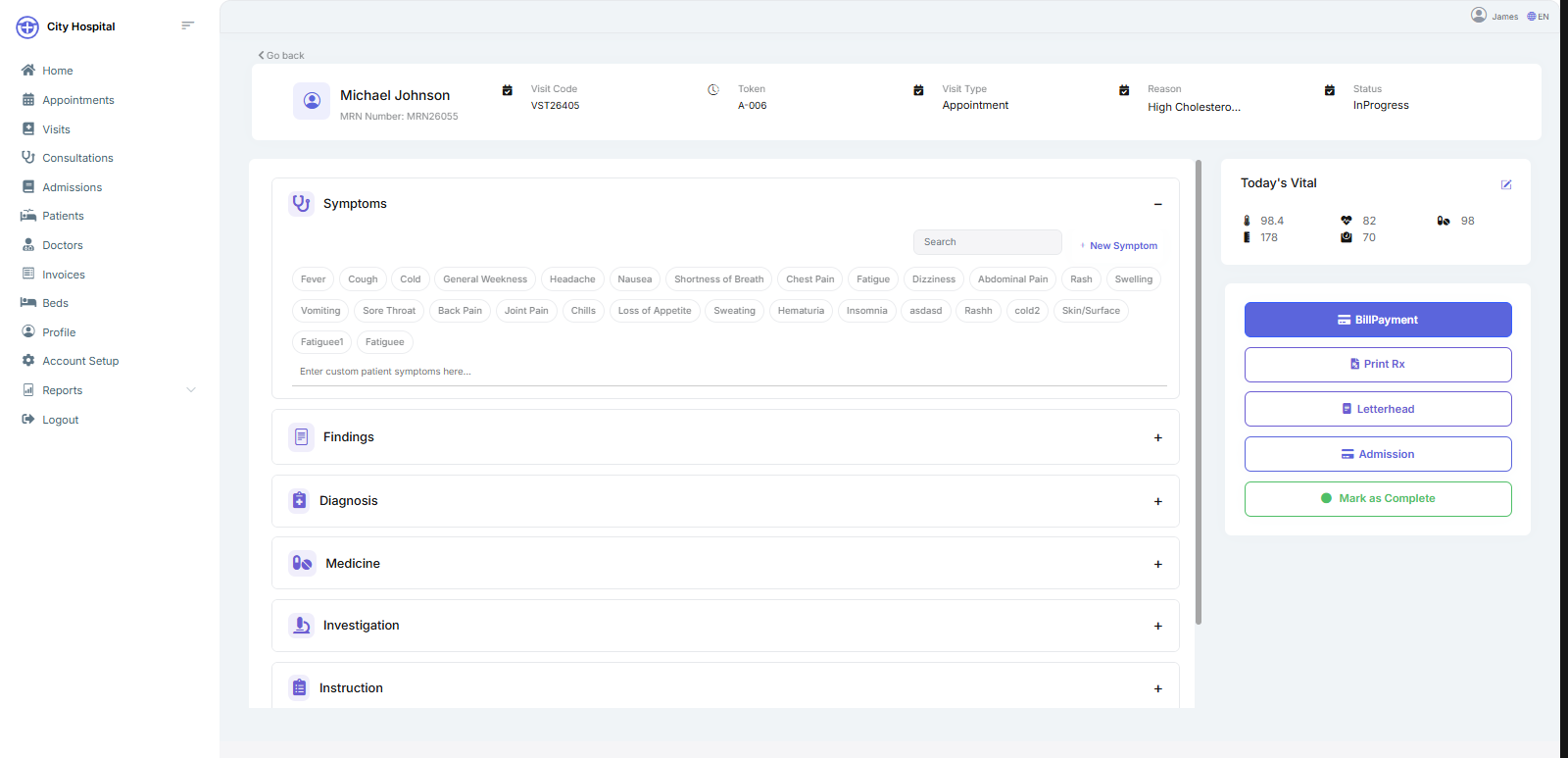The height and width of the screenshot is (758, 1568).
Task: Click the Beds sidebar icon
Action: 28,303
